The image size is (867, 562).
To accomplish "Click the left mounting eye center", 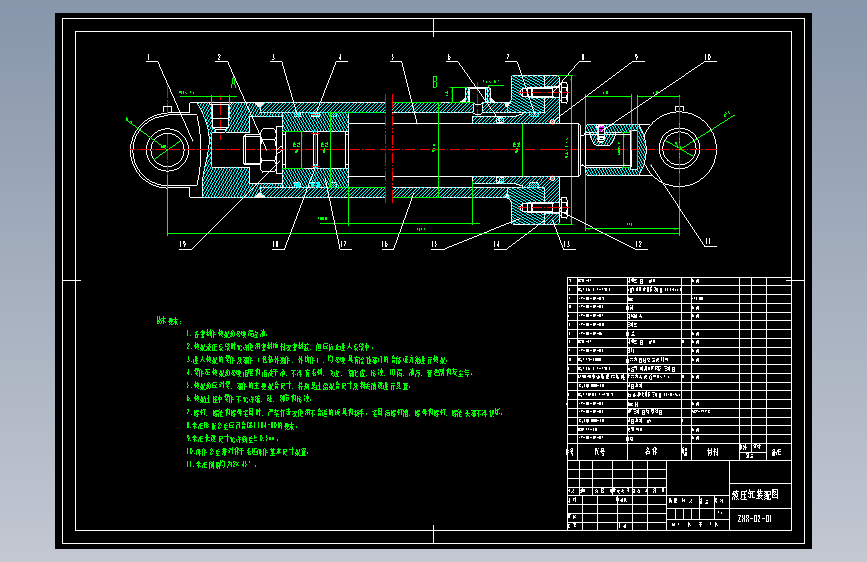I will pos(167,149).
